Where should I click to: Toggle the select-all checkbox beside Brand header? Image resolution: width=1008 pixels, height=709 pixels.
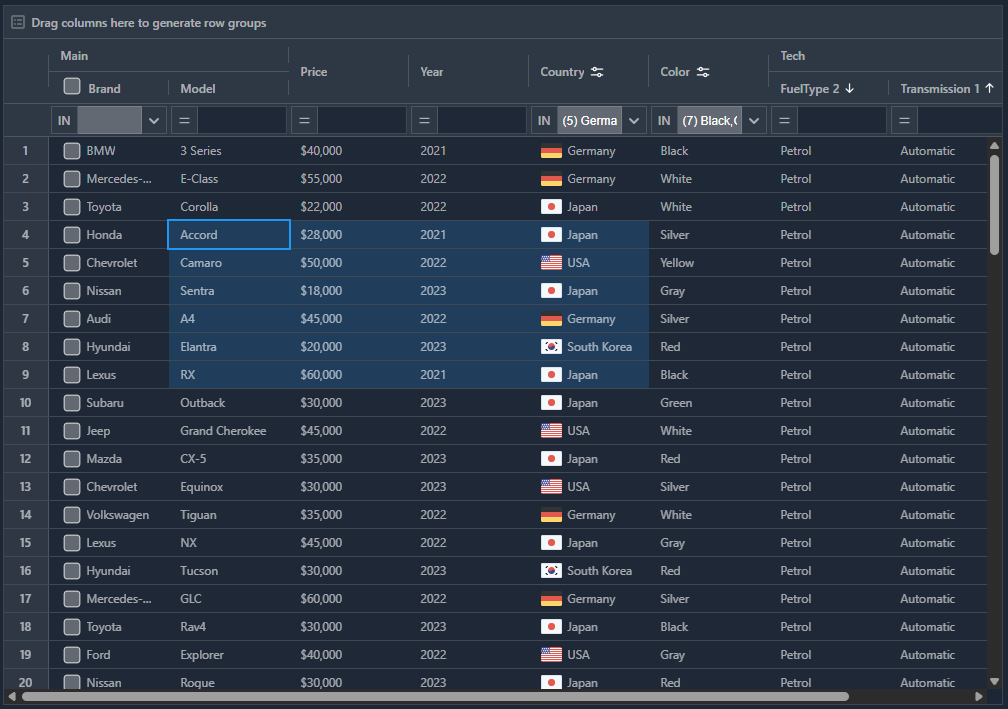tap(72, 86)
